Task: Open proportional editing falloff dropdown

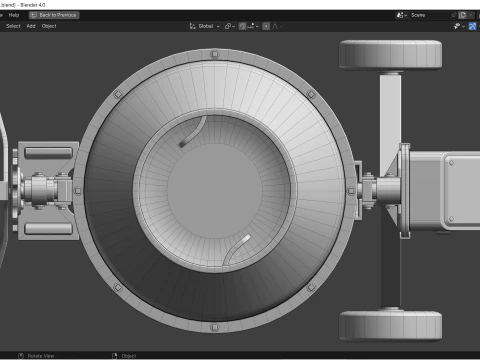Action: tap(276, 26)
